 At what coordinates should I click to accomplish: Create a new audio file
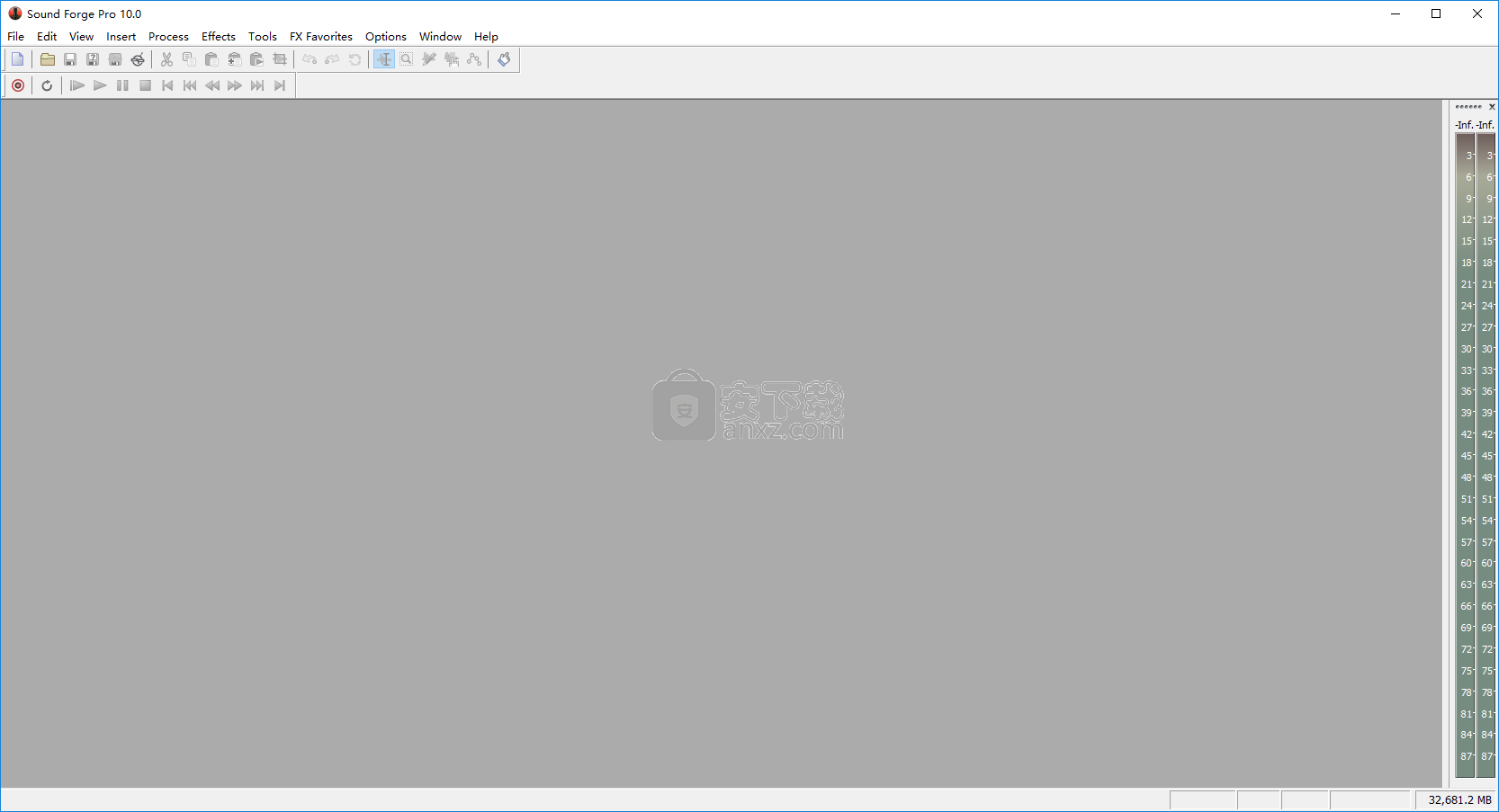(x=17, y=59)
